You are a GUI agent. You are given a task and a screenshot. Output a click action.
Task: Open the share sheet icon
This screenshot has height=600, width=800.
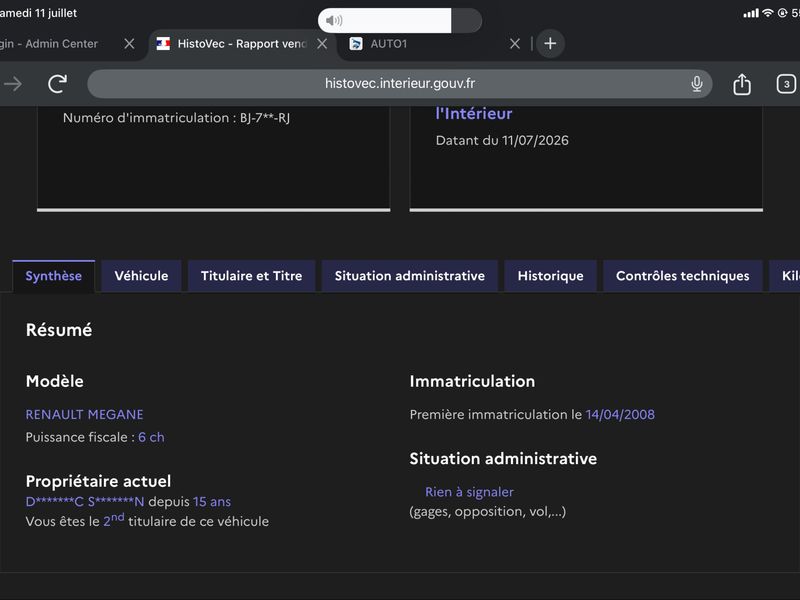741,84
